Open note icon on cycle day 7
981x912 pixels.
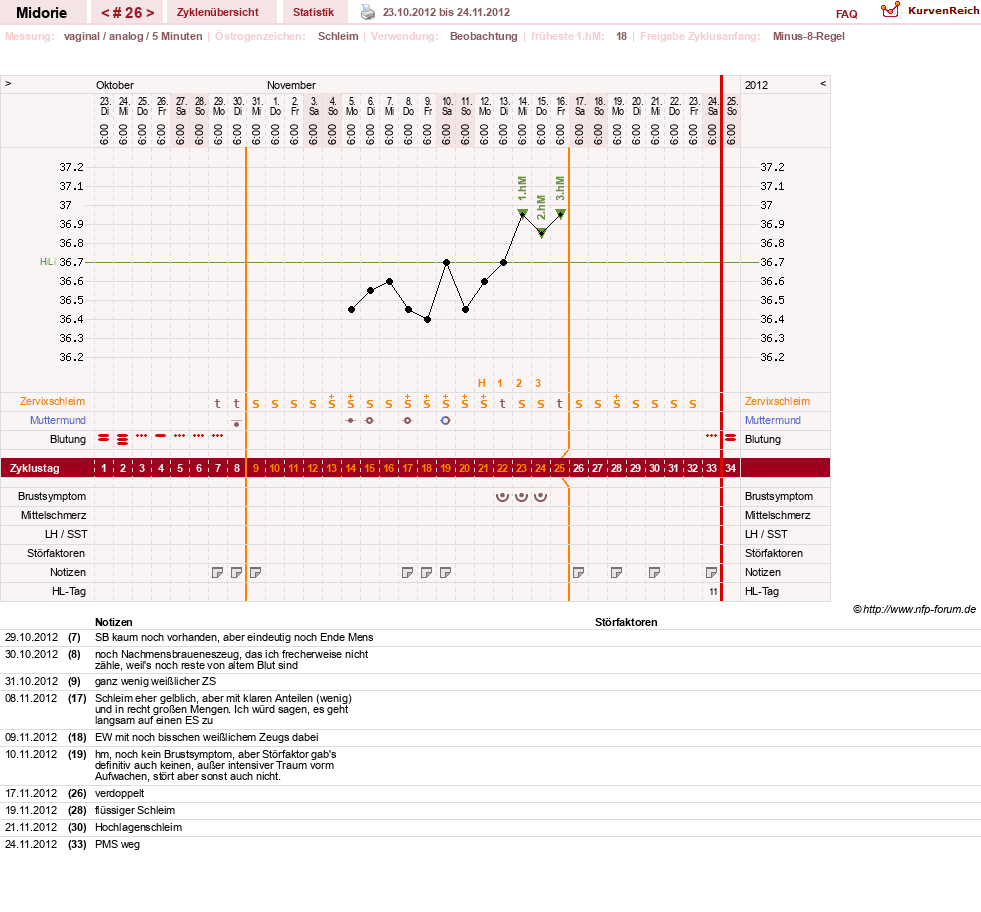coord(217,572)
